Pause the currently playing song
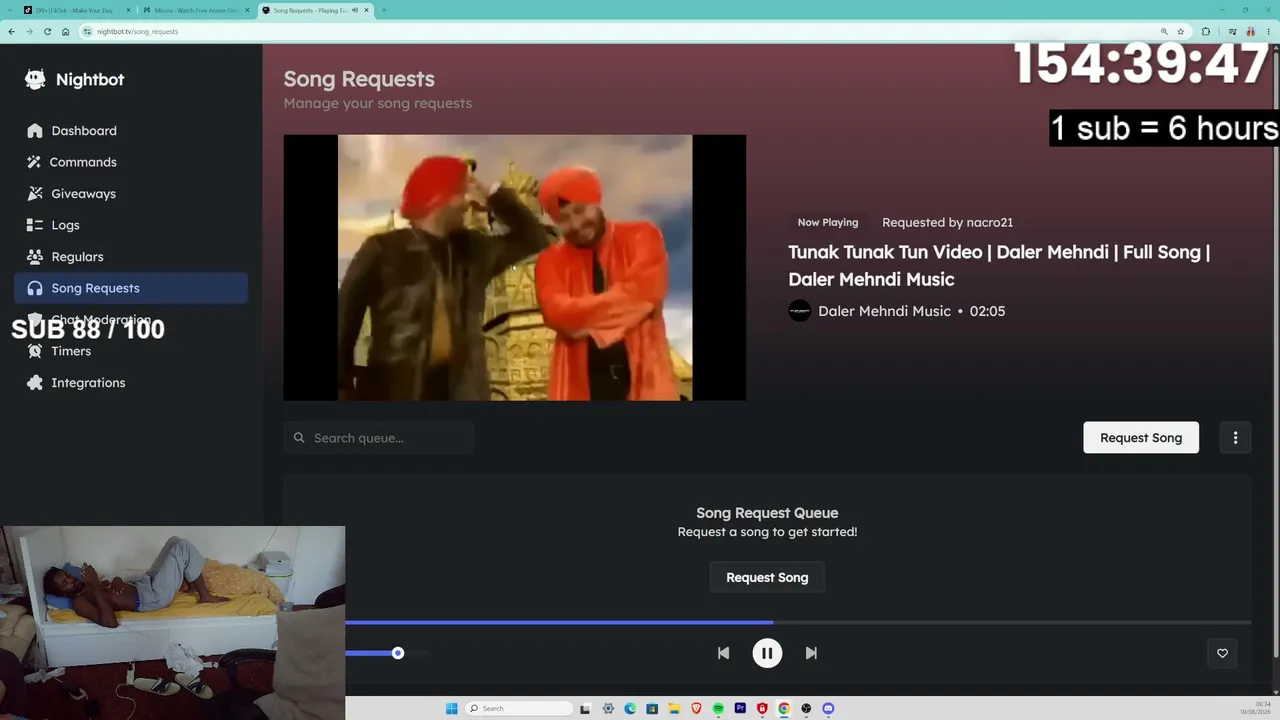This screenshot has width=1280, height=720. click(767, 653)
